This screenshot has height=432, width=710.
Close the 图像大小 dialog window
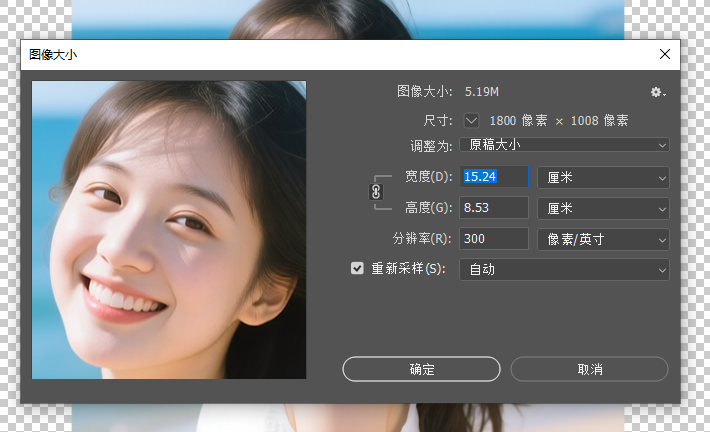pyautogui.click(x=665, y=54)
